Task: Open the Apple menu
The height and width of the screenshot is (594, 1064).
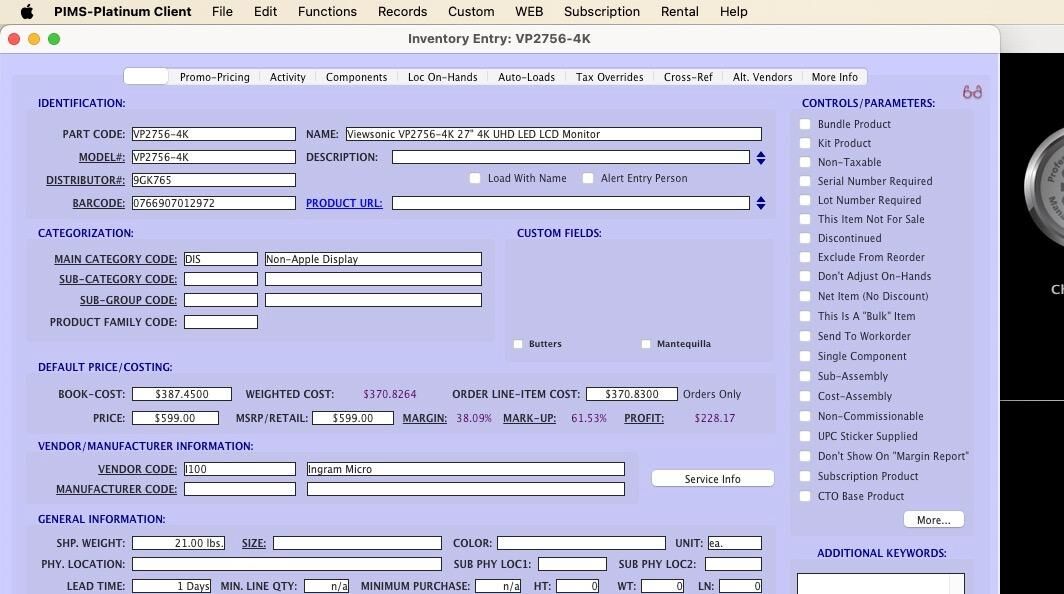Action: point(26,12)
